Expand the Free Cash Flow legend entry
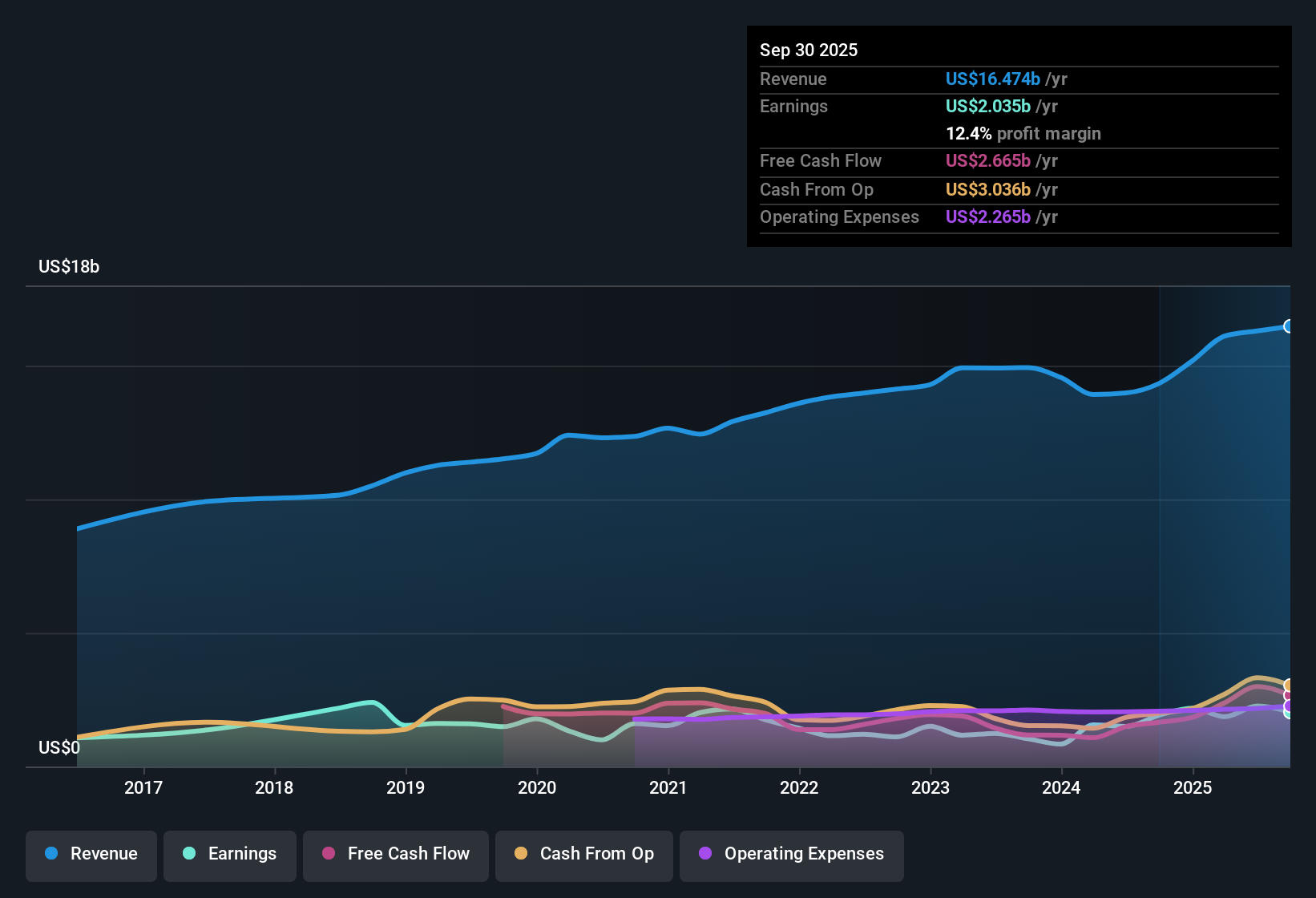The height and width of the screenshot is (898, 1316). click(395, 854)
